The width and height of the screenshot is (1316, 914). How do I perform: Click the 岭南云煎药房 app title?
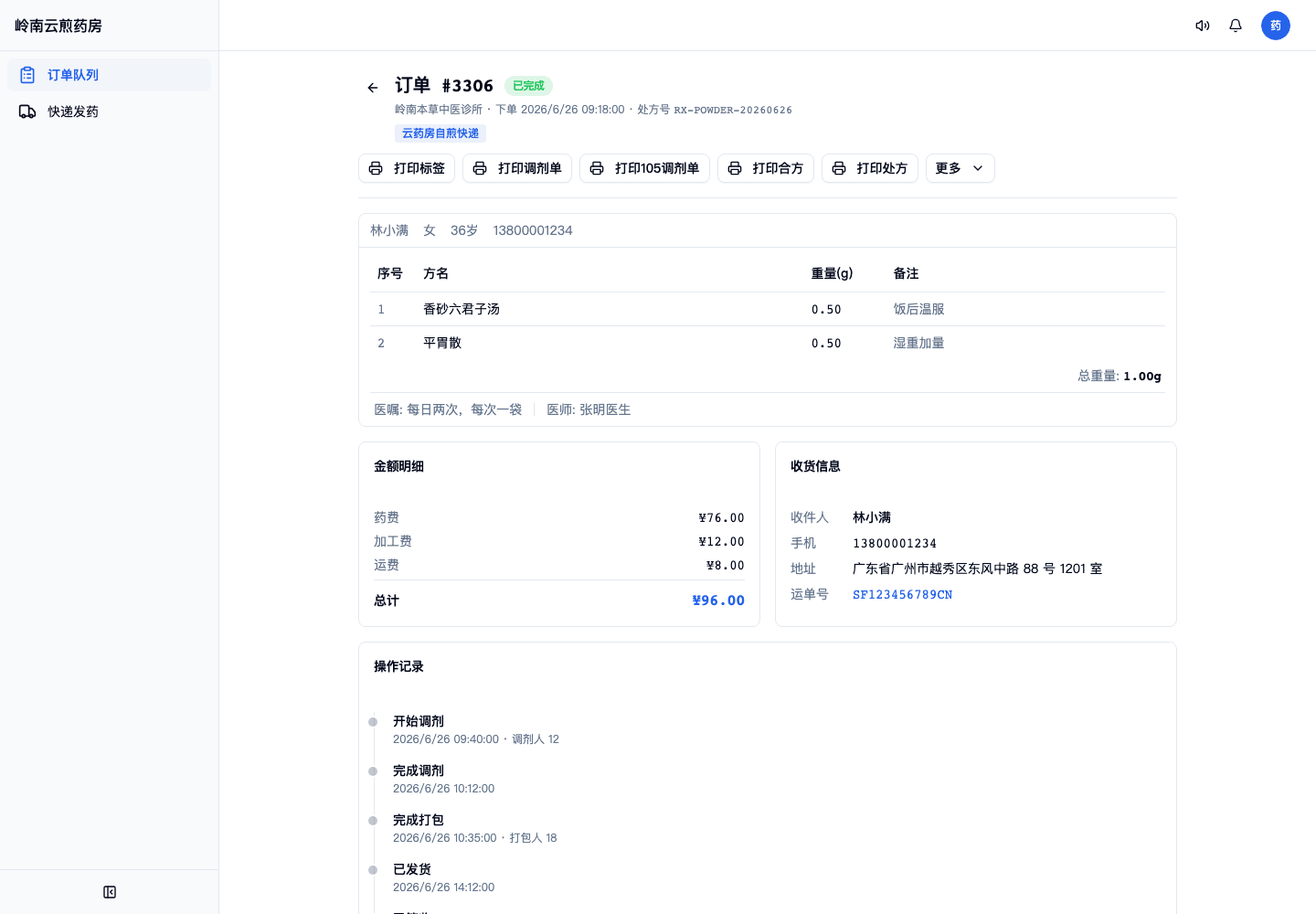coord(58,26)
